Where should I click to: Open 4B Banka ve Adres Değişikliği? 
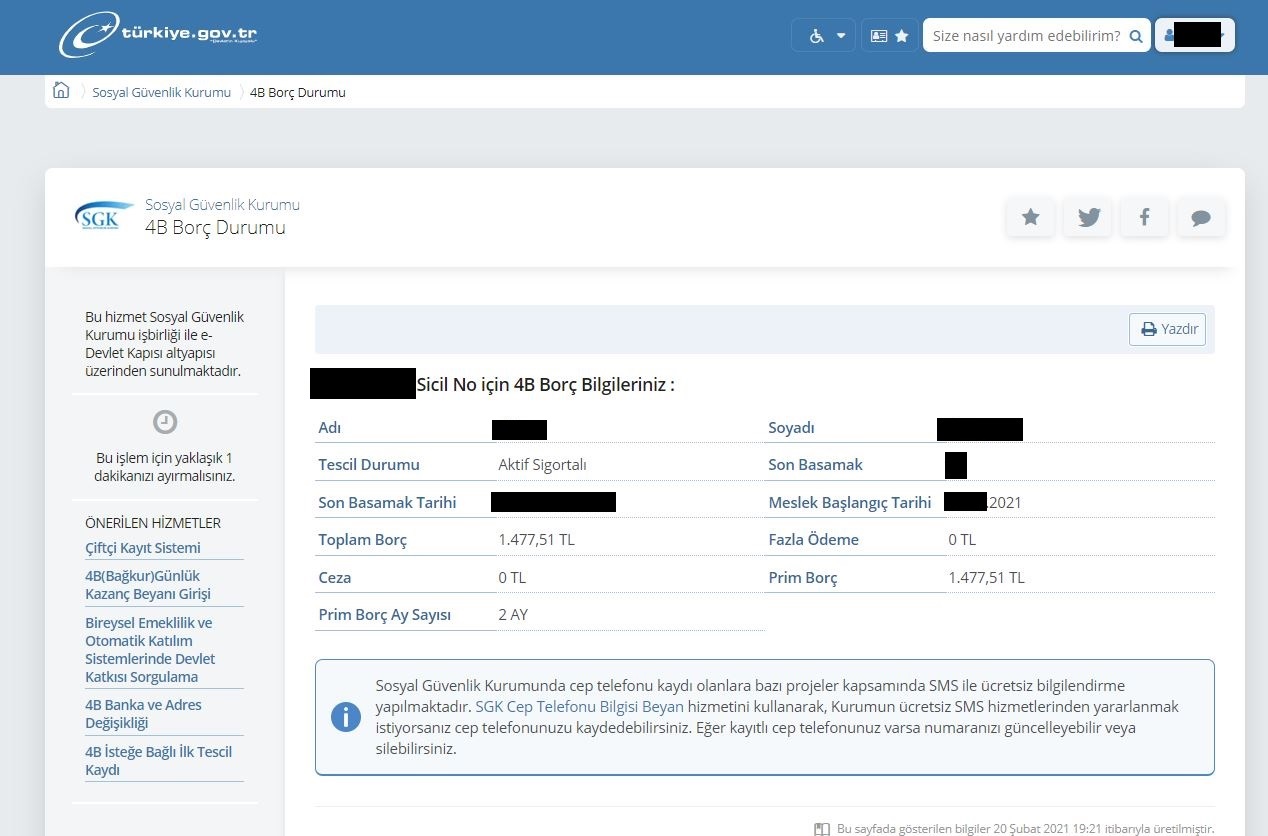pyautogui.click(x=143, y=714)
